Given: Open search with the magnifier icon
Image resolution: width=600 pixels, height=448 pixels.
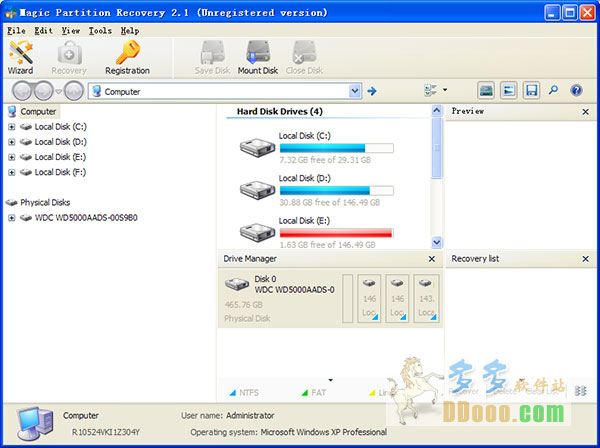Looking at the screenshot, I should click(553, 90).
